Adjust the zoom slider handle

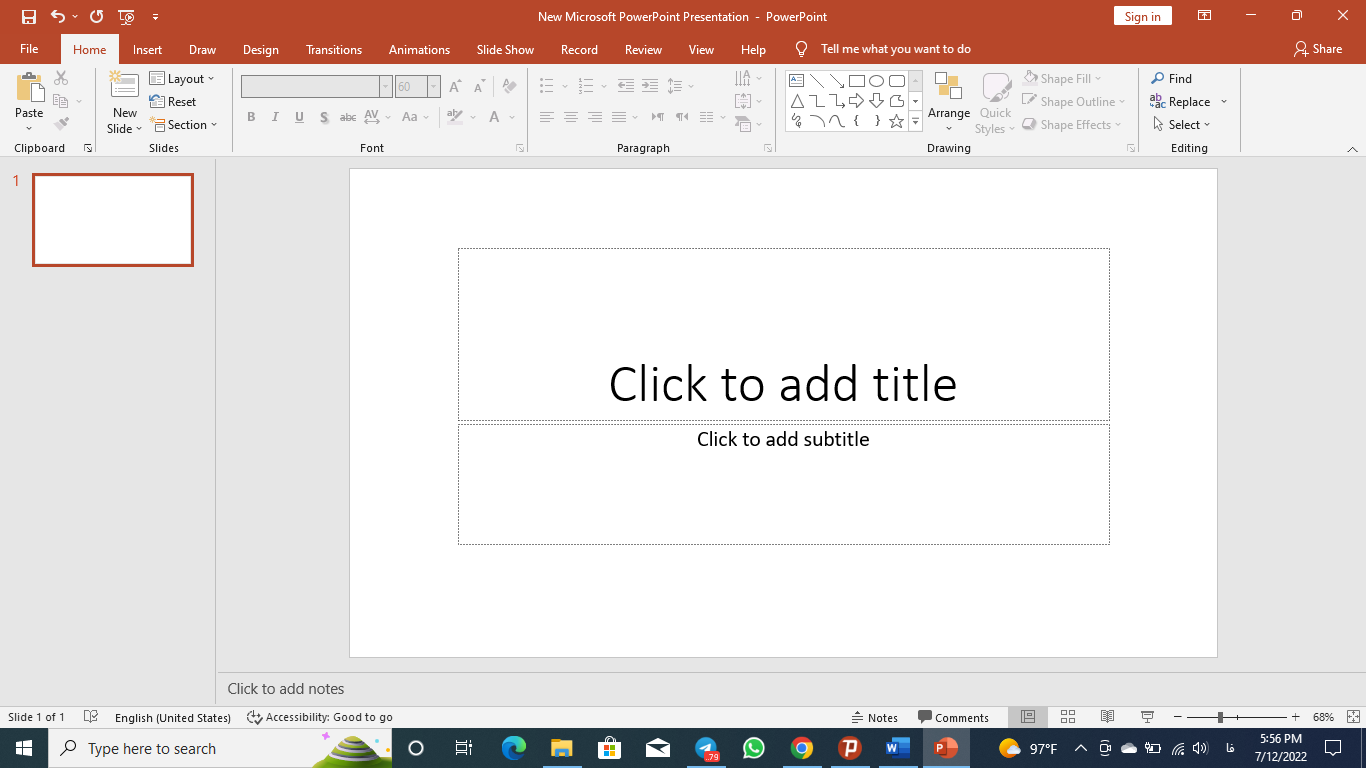click(1220, 717)
